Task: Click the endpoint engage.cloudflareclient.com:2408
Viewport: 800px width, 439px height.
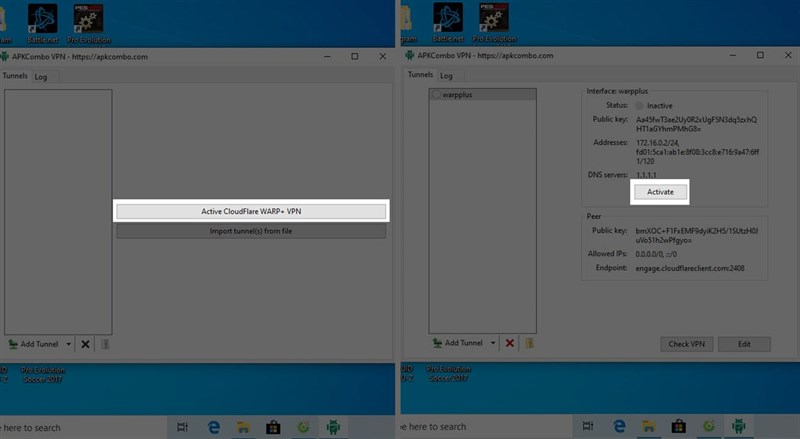Action: pyautogui.click(x=690, y=268)
